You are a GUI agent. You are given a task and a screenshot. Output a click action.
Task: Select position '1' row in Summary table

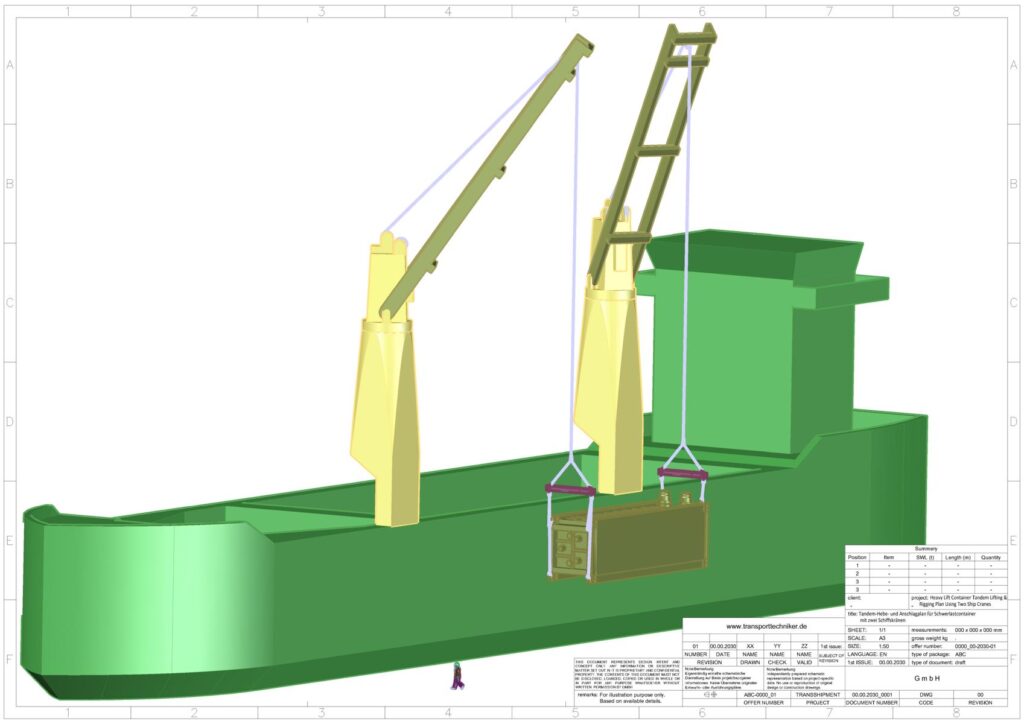pyautogui.click(x=926, y=565)
